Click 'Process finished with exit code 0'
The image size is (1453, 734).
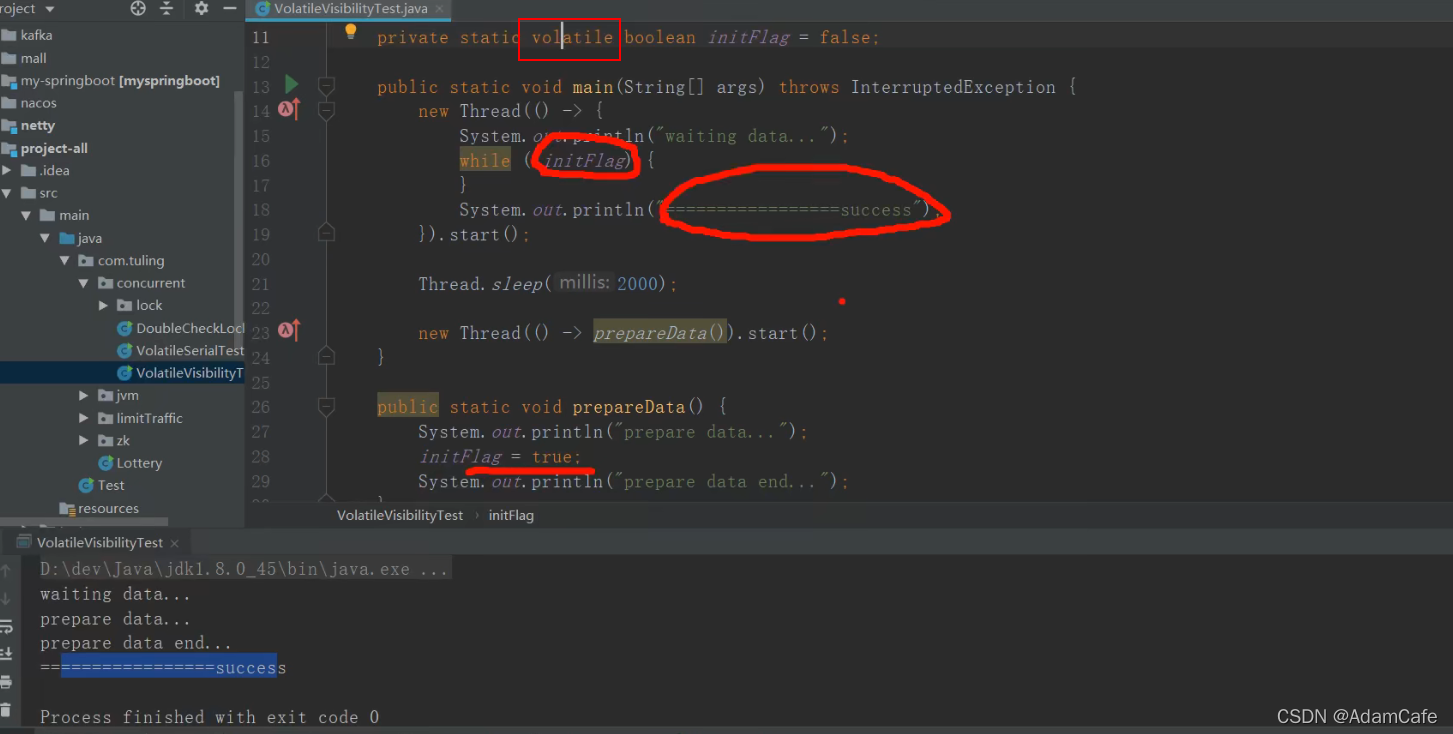pyautogui.click(x=209, y=716)
